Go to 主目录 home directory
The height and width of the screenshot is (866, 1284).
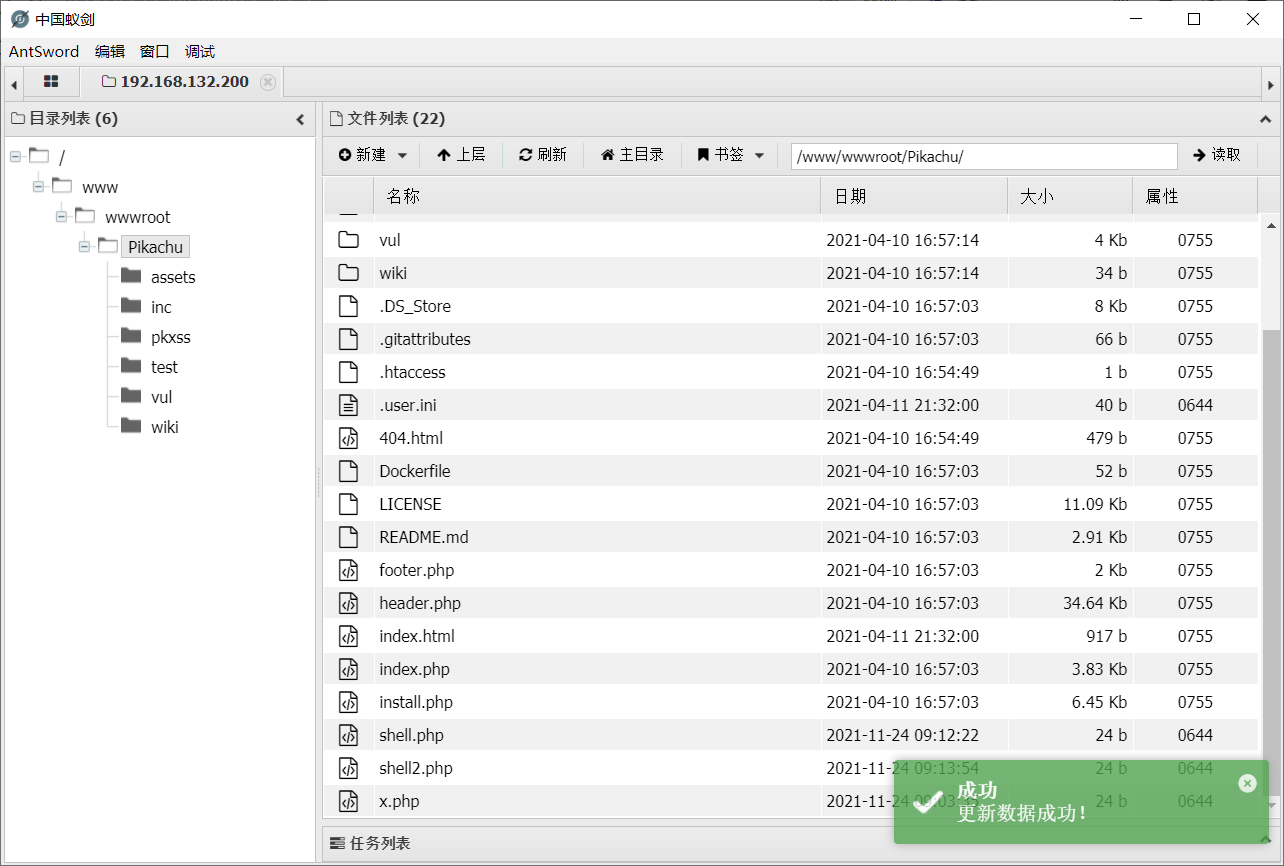click(632, 155)
